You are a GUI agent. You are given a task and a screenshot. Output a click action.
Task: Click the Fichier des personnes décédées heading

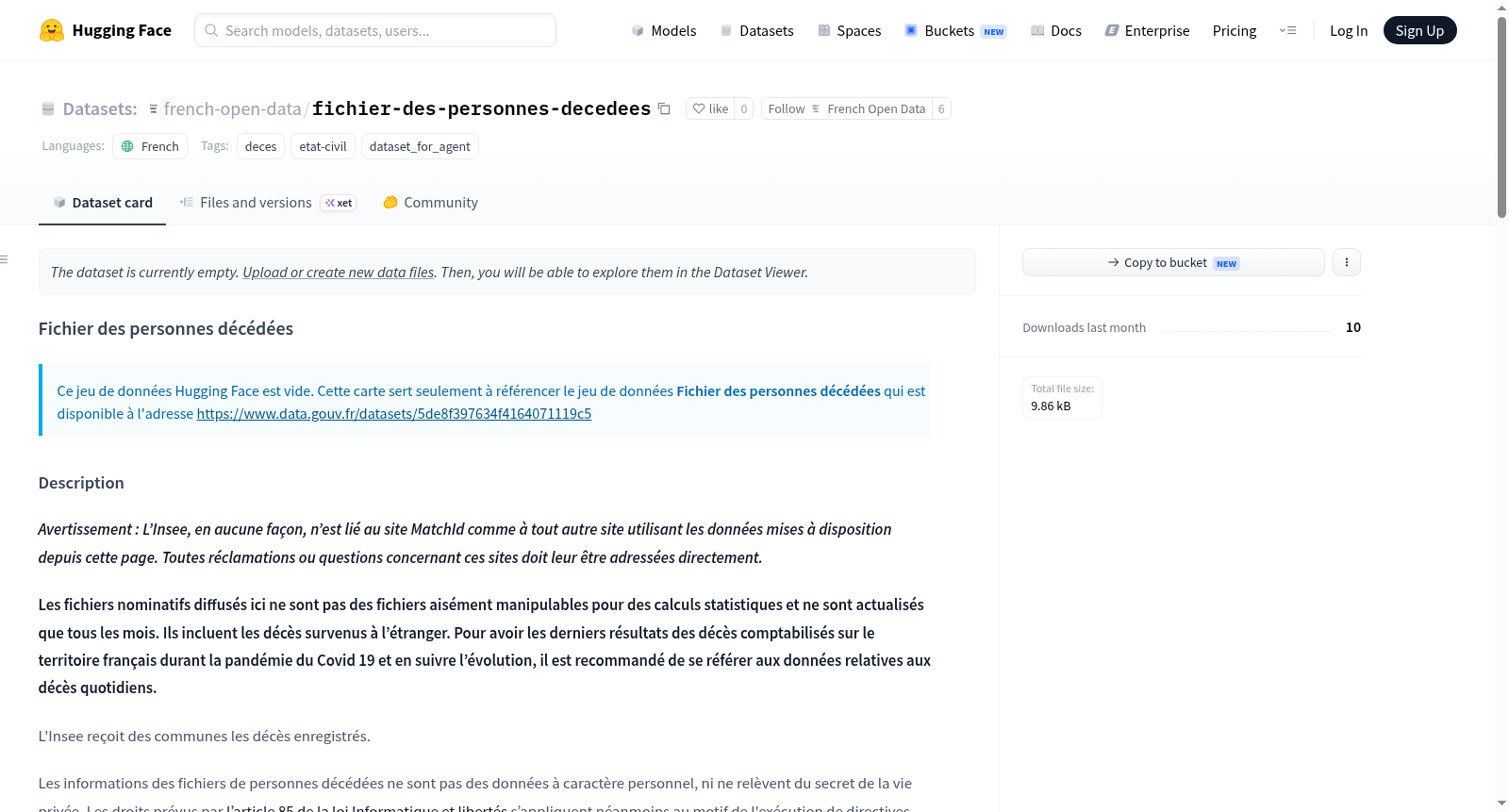(x=166, y=328)
